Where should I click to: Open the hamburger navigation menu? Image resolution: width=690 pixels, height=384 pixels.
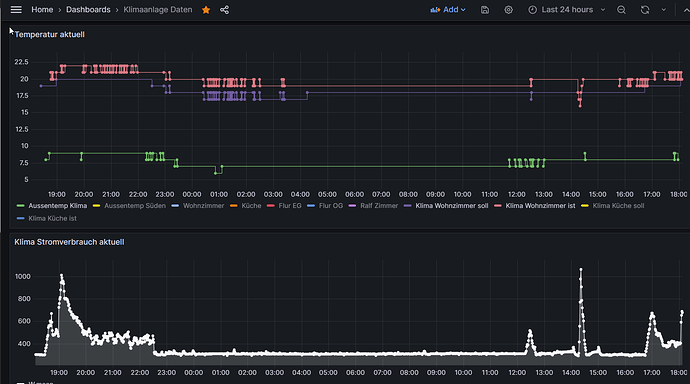point(16,9)
